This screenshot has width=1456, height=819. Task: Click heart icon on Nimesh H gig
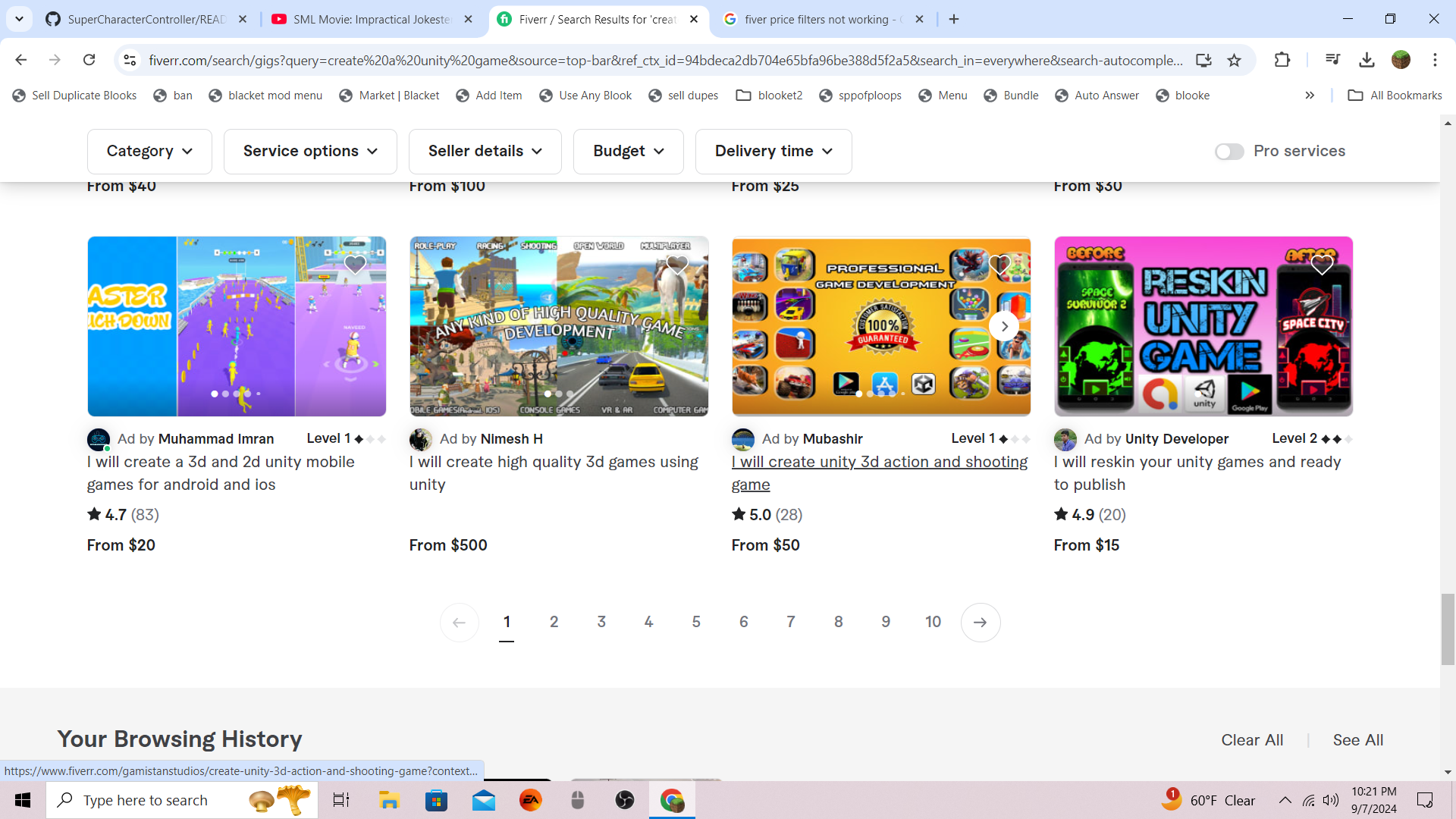click(x=677, y=264)
